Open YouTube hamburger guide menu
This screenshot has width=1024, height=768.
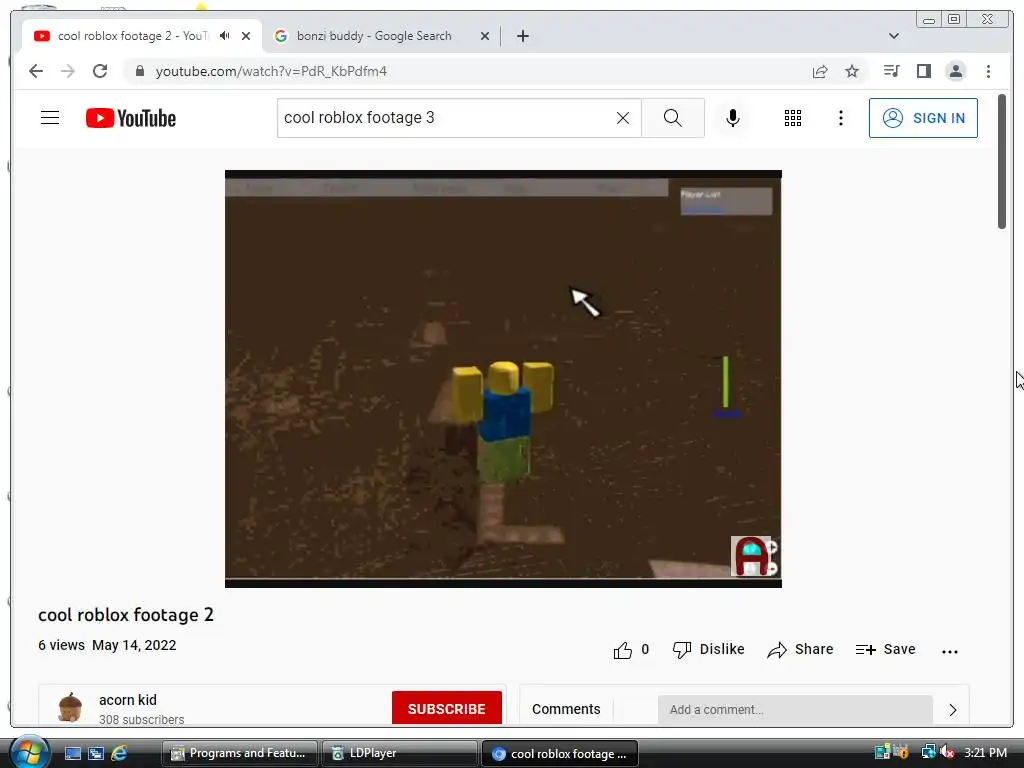[x=50, y=118]
